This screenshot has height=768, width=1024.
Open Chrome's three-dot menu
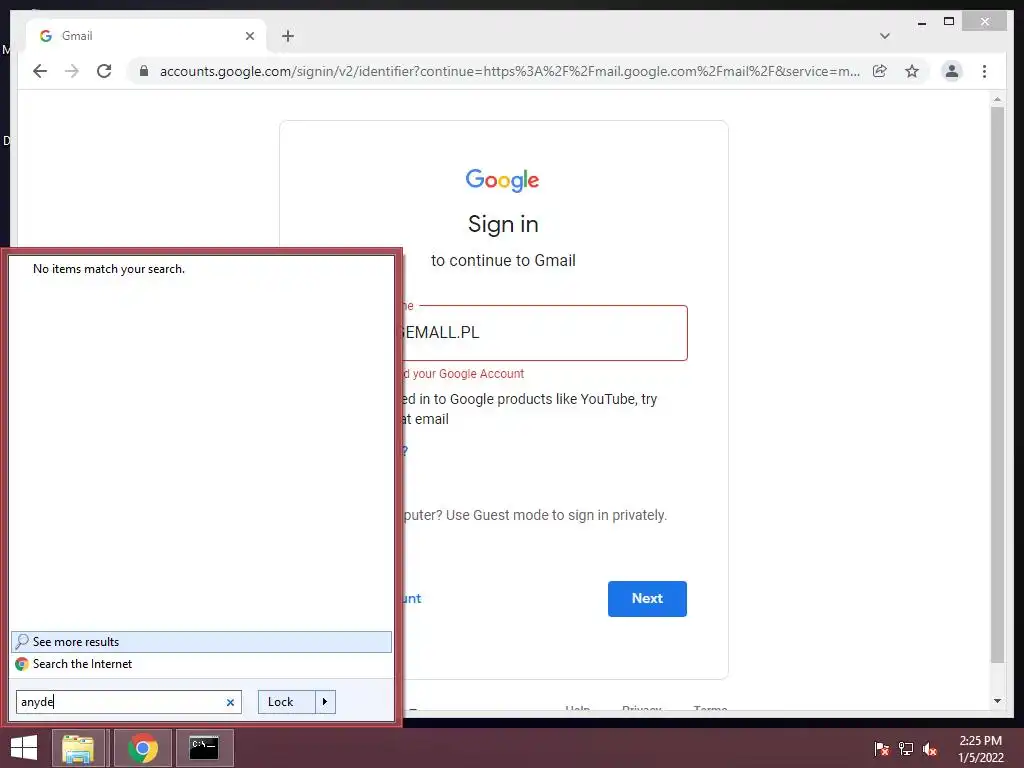point(984,71)
